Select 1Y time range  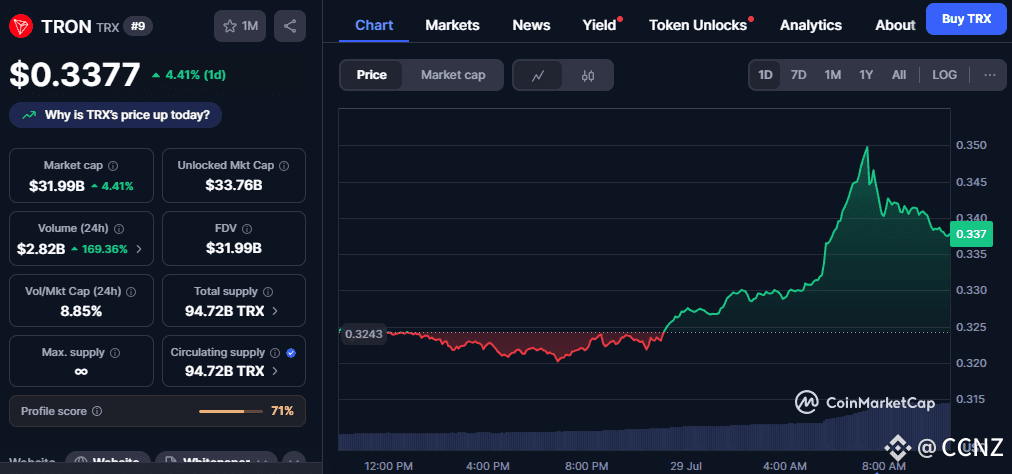point(866,75)
